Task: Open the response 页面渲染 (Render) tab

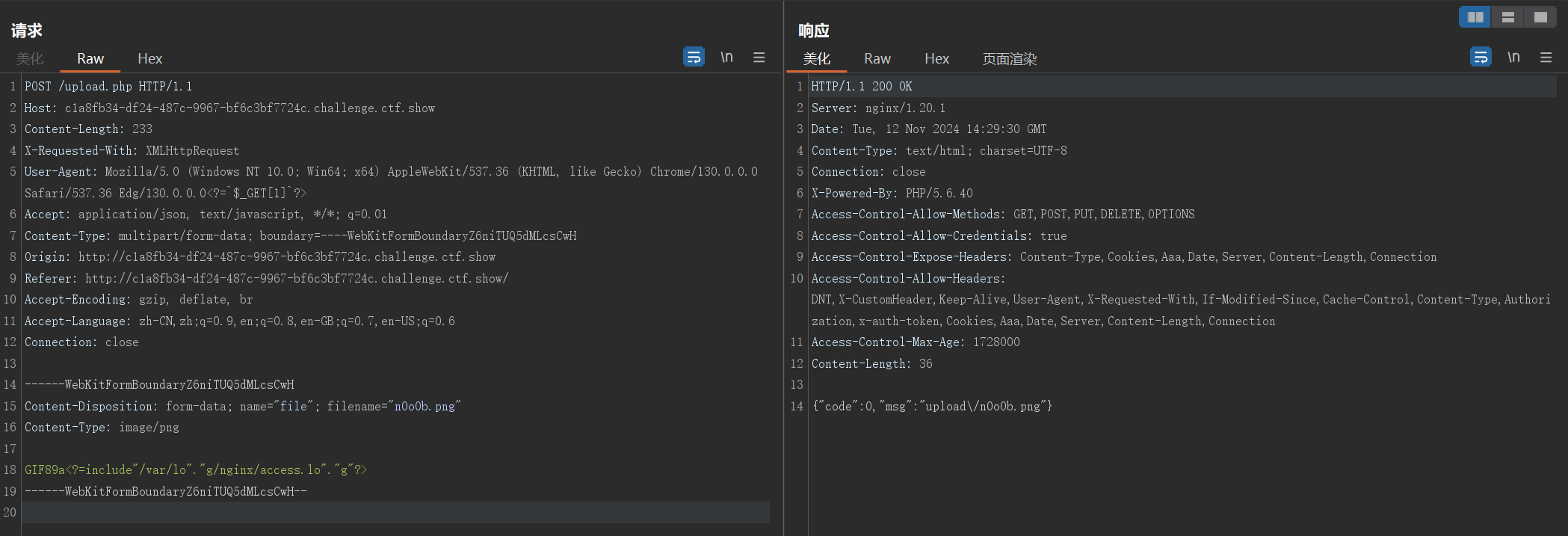Action: point(1010,58)
